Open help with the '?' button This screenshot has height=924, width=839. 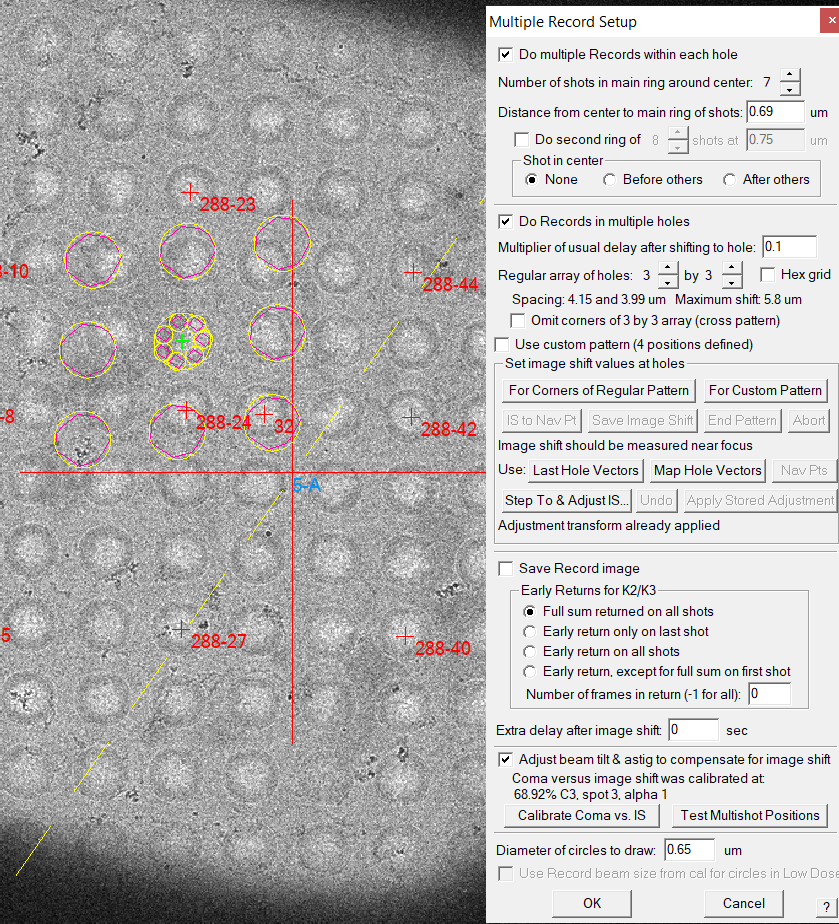pos(827,908)
